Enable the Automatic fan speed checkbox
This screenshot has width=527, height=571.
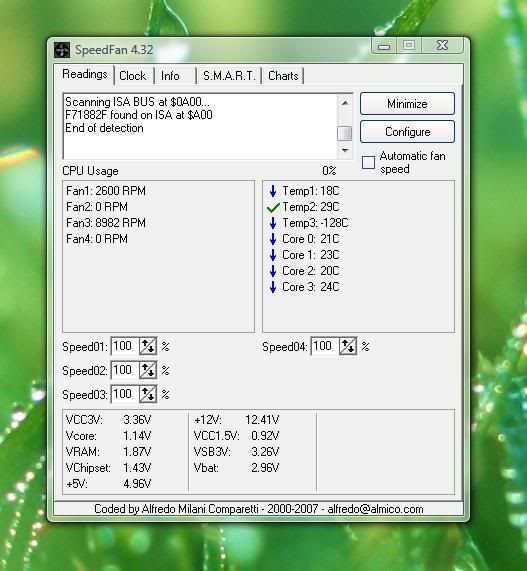(x=368, y=162)
